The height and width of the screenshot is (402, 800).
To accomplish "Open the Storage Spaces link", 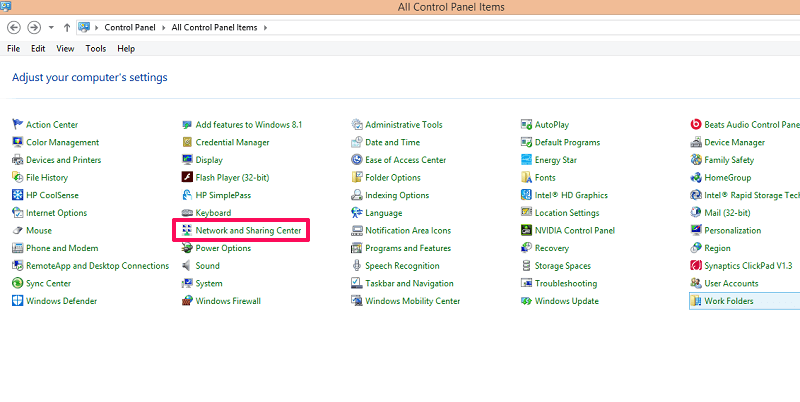I will tap(563, 266).
